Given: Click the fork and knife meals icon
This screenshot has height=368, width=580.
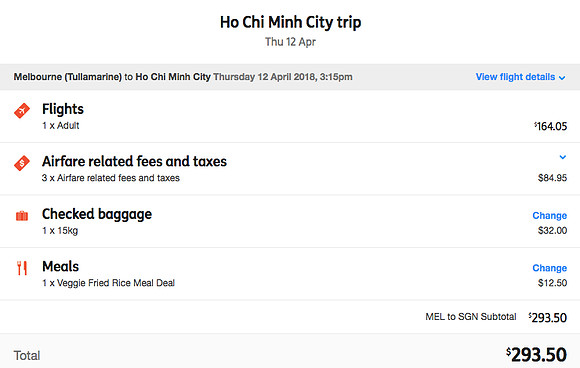Looking at the screenshot, I should point(22,268).
